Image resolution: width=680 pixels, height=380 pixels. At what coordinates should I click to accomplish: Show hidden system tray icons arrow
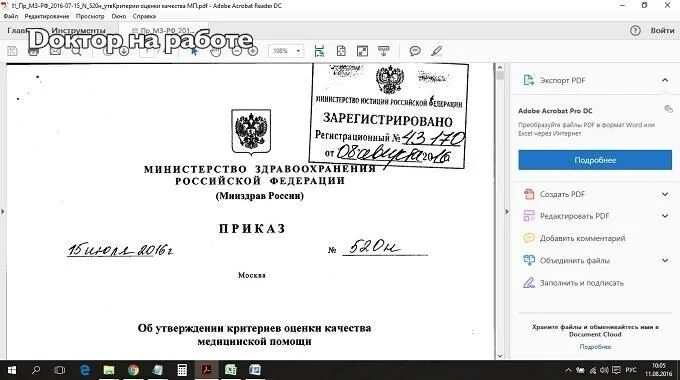coord(568,370)
